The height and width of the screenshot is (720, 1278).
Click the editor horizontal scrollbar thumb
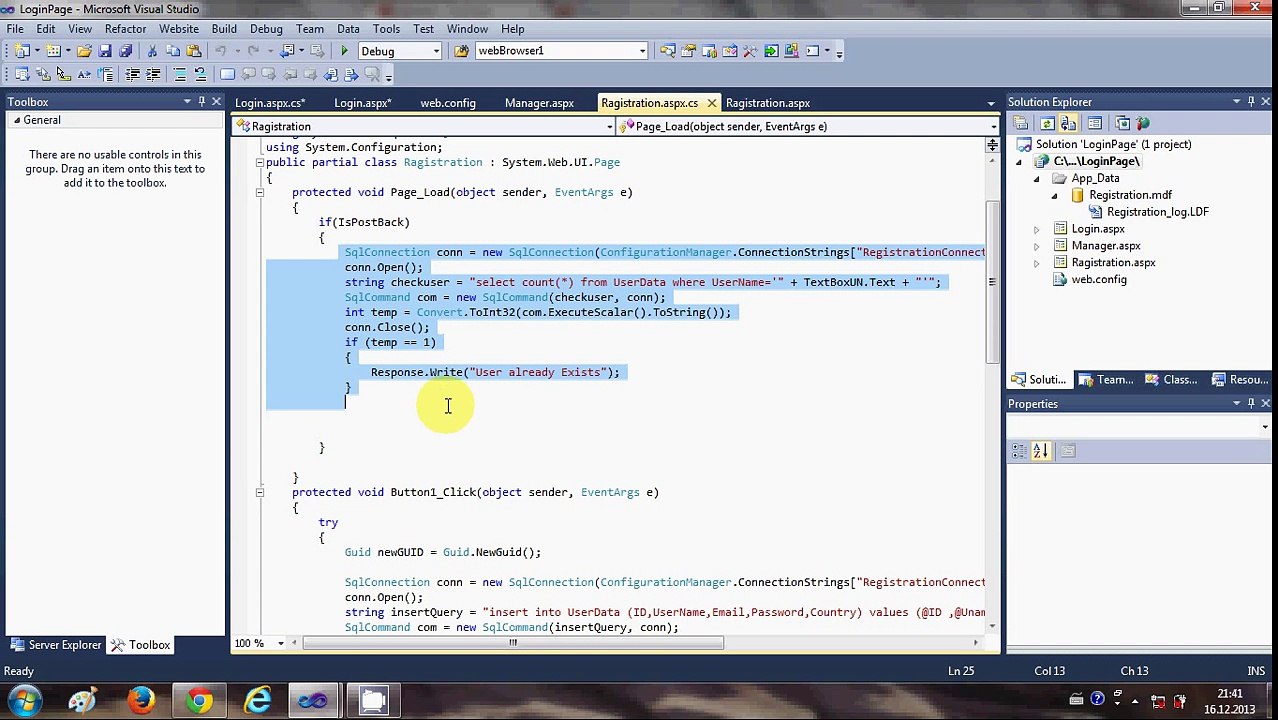tap(513, 643)
